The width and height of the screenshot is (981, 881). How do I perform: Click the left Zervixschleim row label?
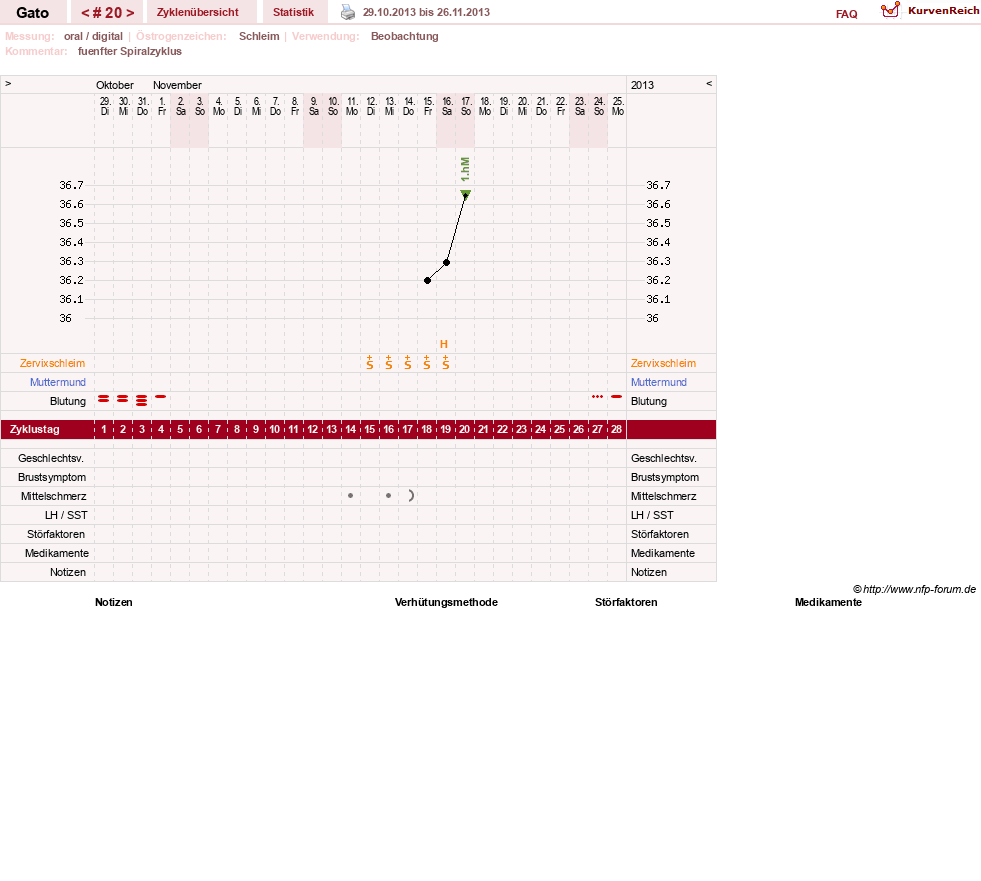pyautogui.click(x=53, y=364)
